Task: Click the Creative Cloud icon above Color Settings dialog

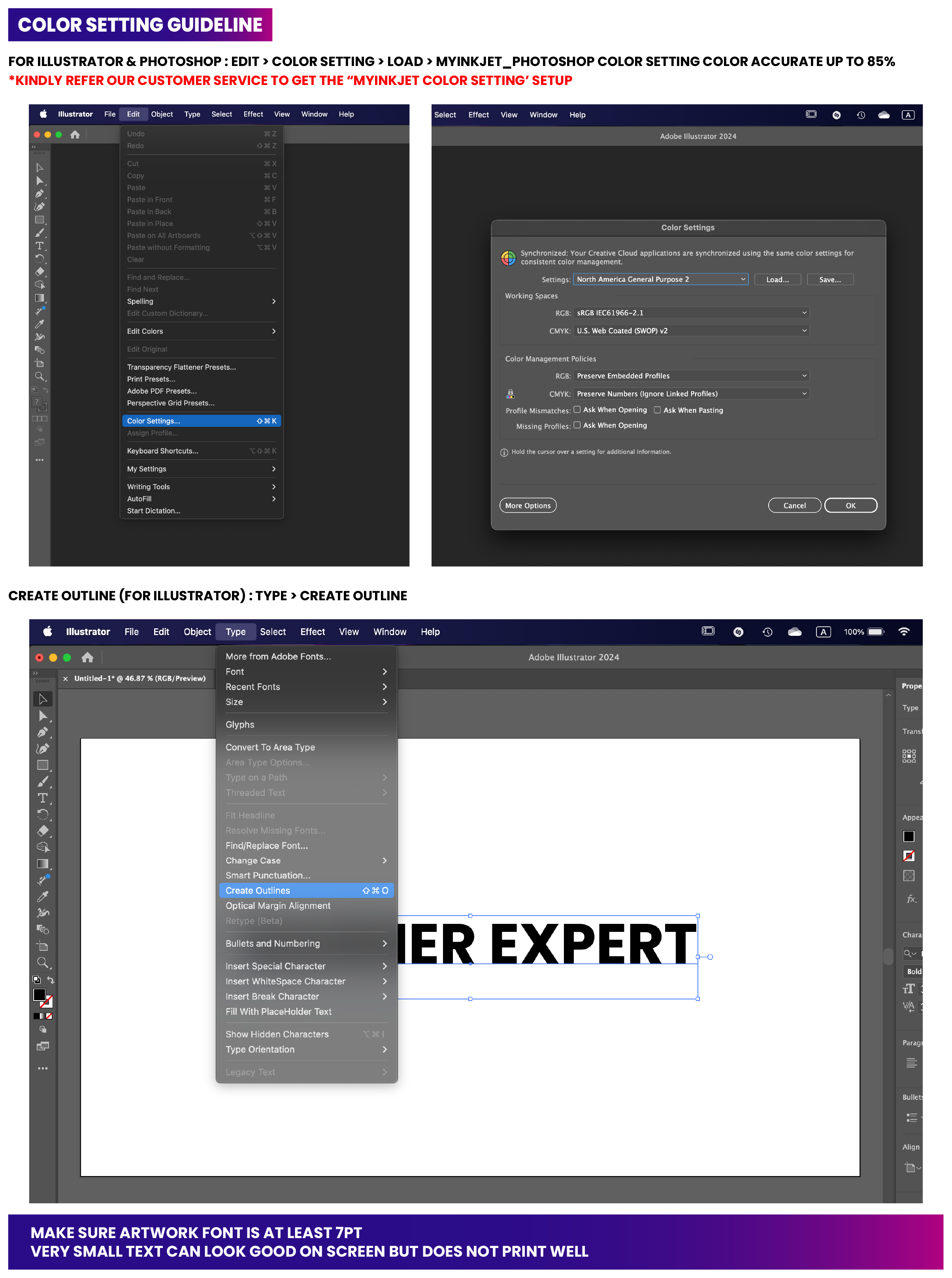Action: click(883, 115)
